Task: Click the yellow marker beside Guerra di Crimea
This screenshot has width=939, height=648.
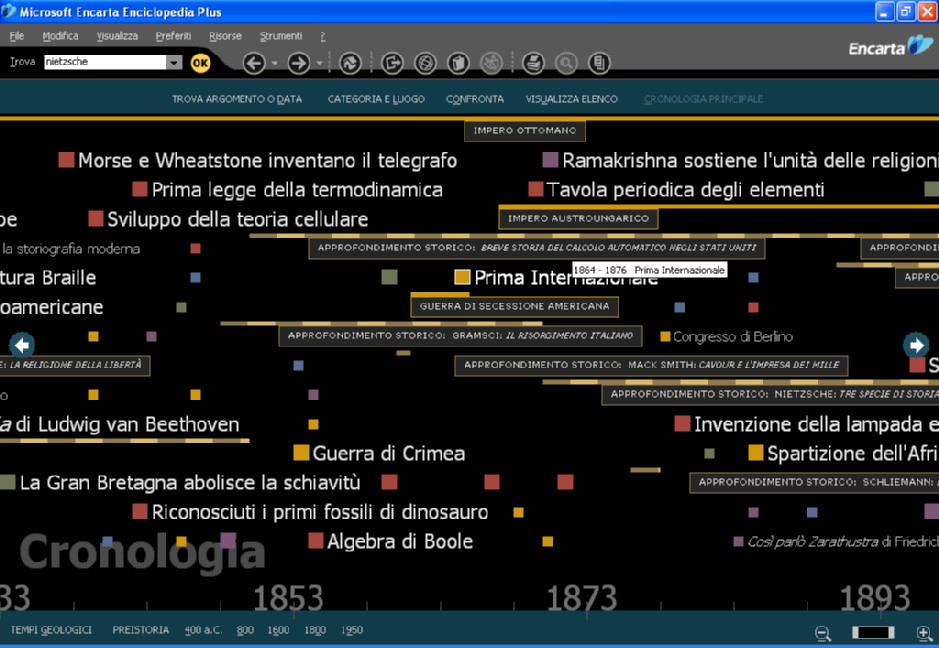Action: point(301,453)
